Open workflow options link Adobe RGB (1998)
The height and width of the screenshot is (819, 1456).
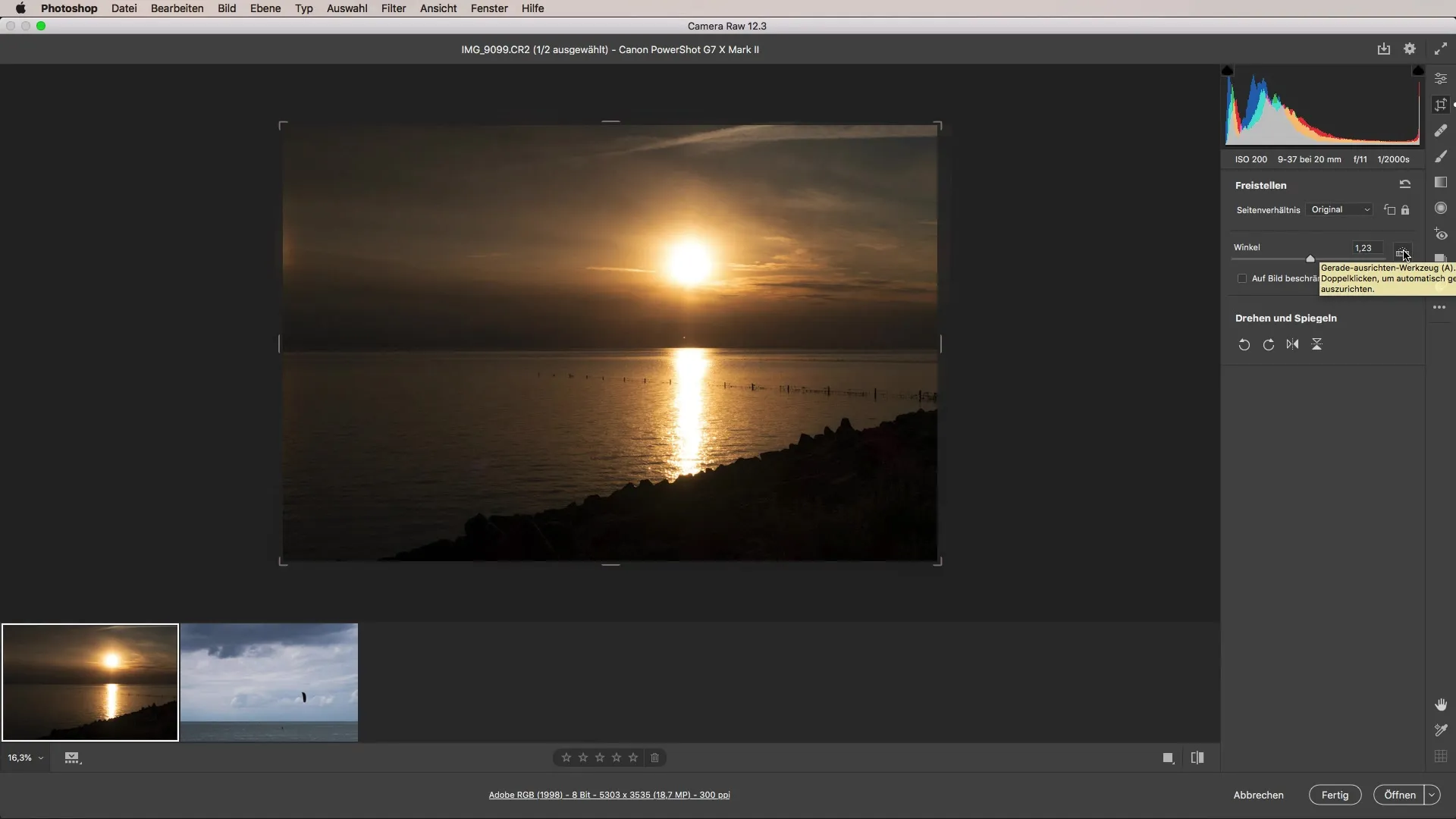[609, 795]
